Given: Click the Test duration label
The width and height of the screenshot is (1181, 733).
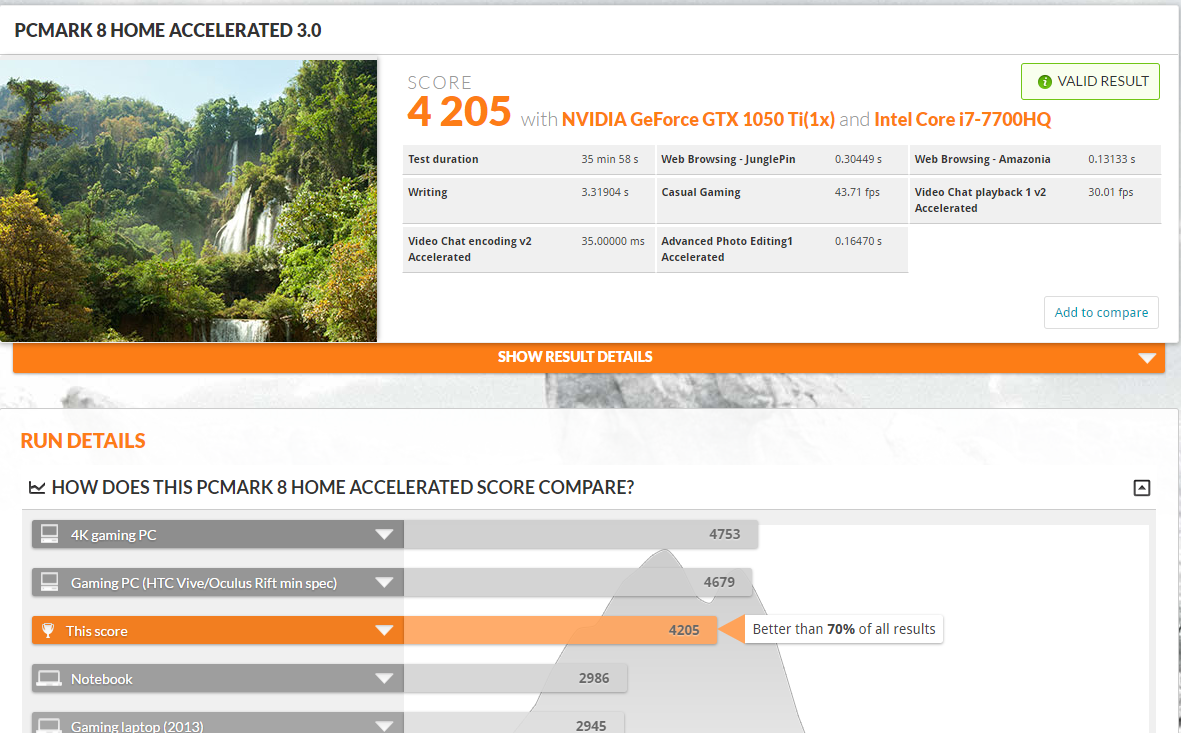Looking at the screenshot, I should [x=443, y=159].
